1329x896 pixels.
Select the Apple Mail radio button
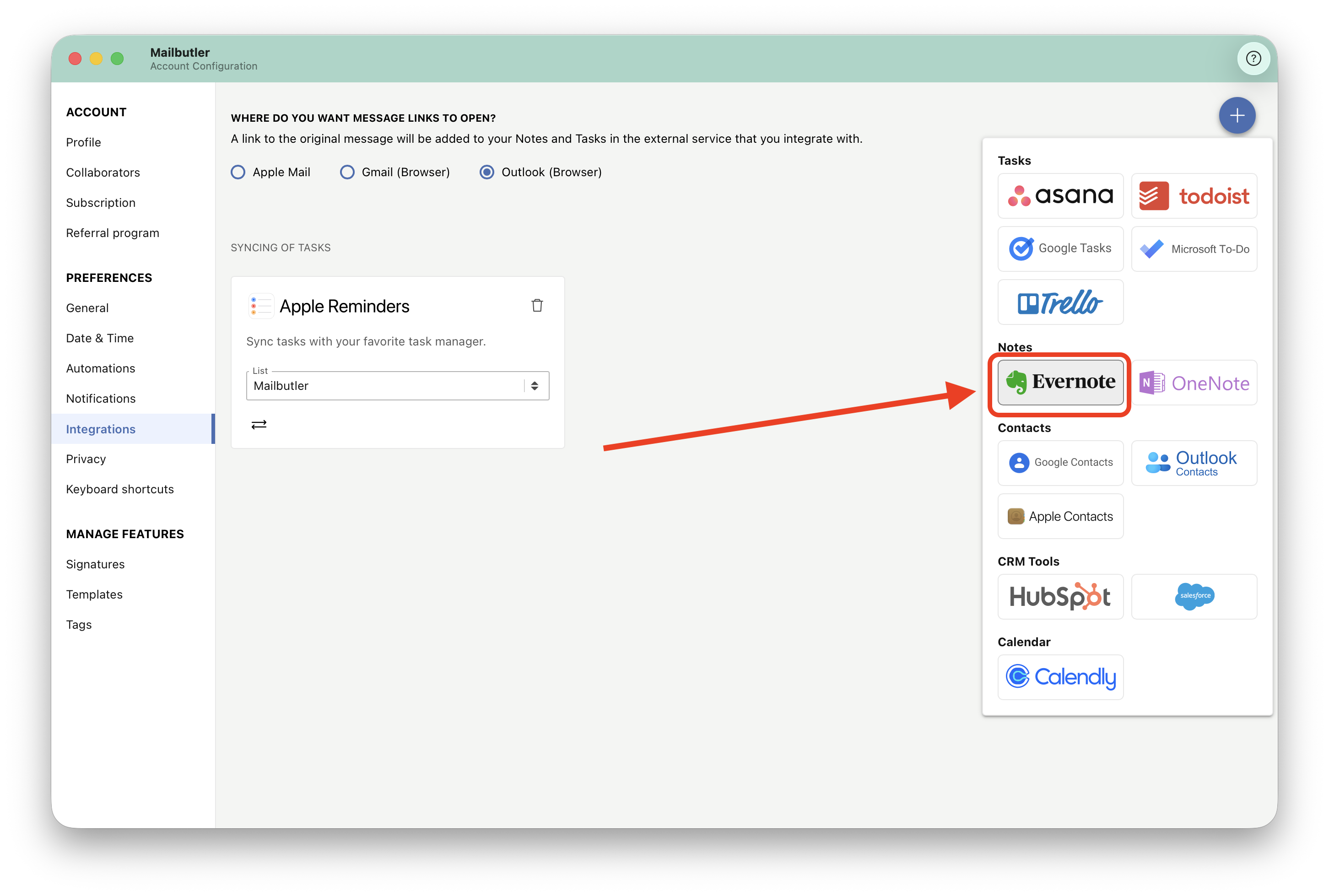(x=238, y=172)
